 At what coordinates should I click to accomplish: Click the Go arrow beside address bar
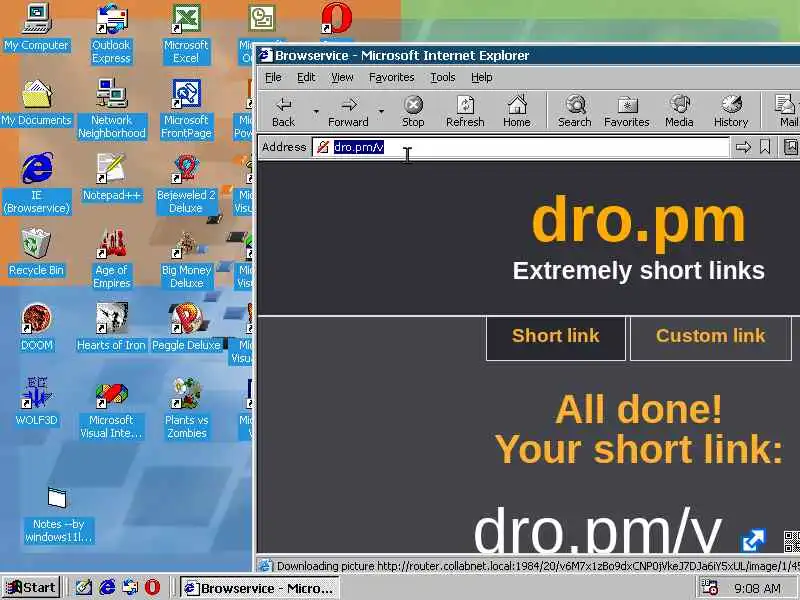[743, 147]
